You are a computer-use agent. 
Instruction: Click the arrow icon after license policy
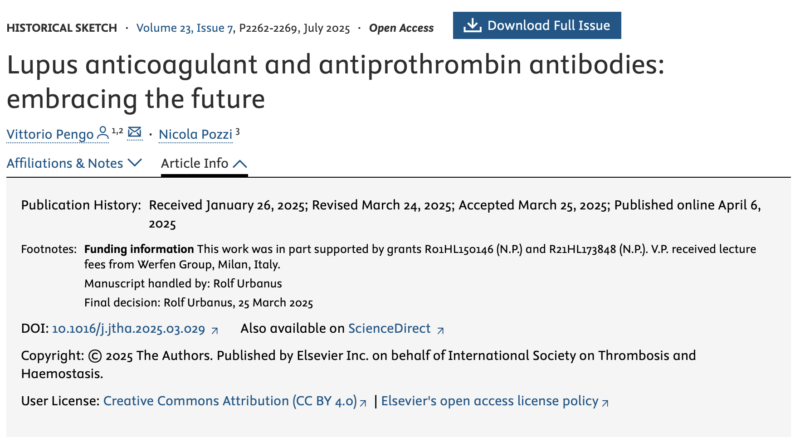pos(604,401)
